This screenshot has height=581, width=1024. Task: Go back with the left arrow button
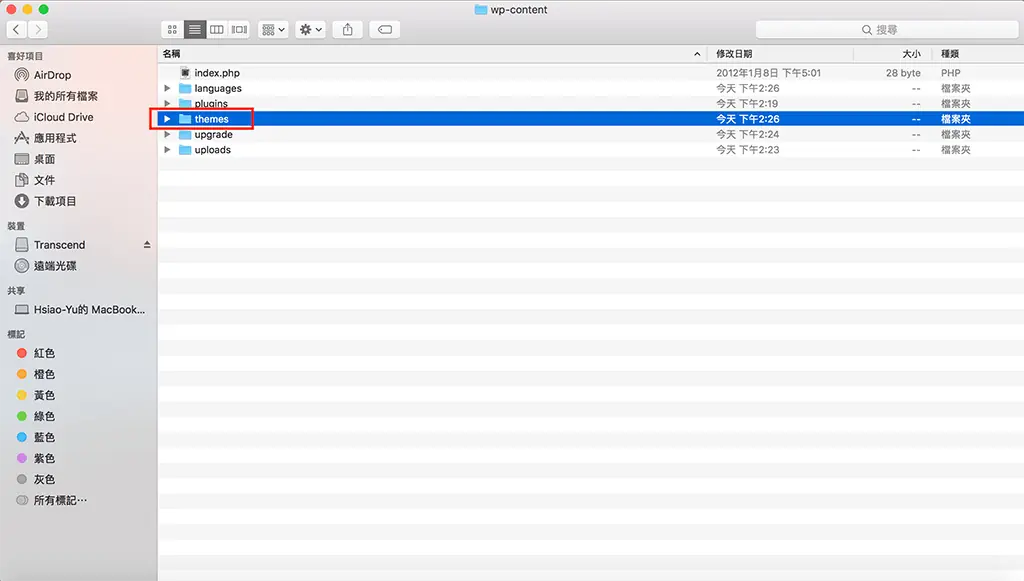coord(16,29)
